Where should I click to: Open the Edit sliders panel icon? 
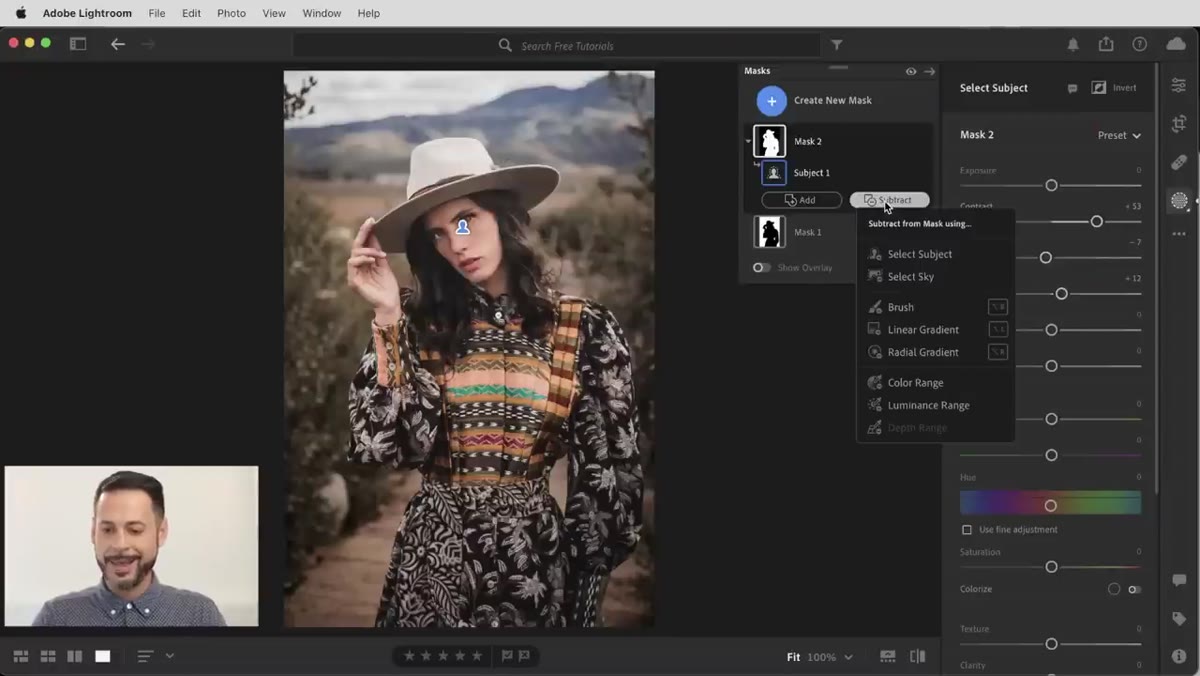point(1179,86)
